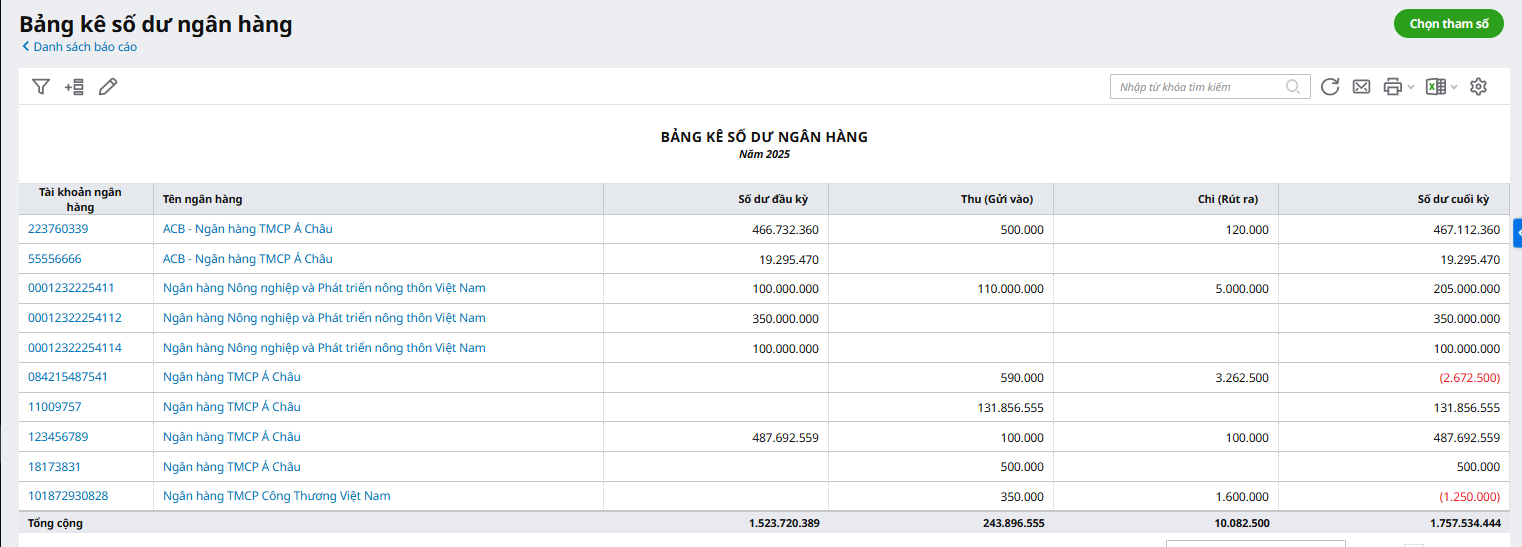
Task: Select "Ngân hàng TMCP Công Thương Việt Nam"
Action: (276, 496)
